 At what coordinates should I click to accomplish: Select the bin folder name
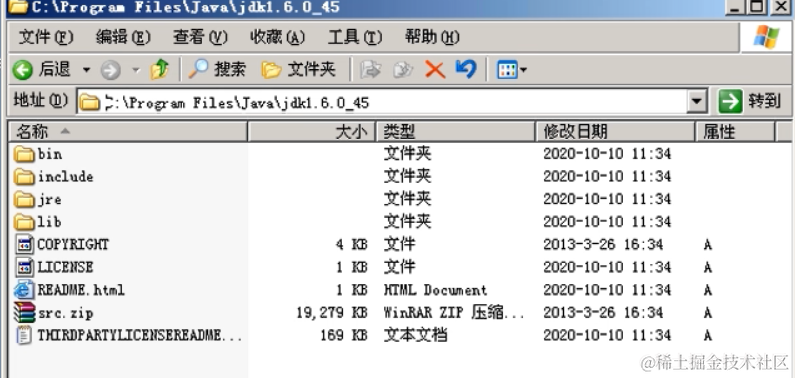(50, 154)
